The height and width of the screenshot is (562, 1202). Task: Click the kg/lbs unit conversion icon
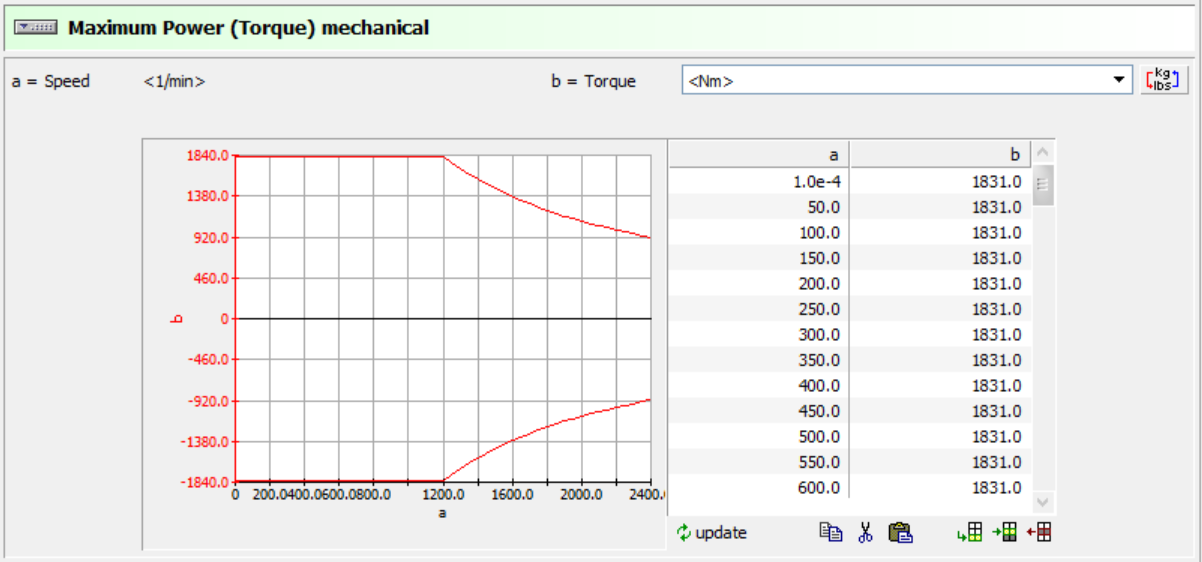(1162, 81)
